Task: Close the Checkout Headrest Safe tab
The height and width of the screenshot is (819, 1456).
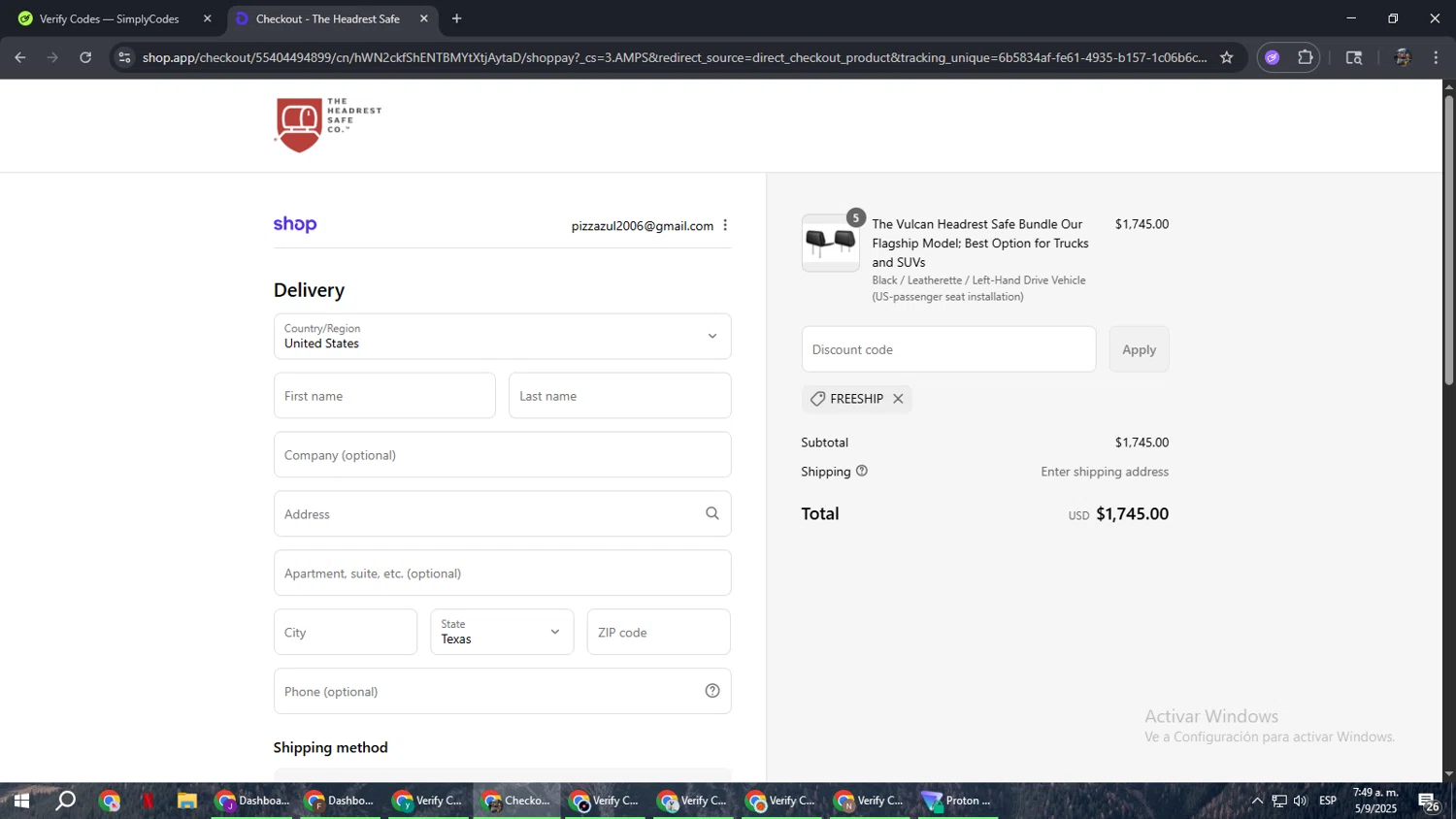Action: (x=424, y=18)
